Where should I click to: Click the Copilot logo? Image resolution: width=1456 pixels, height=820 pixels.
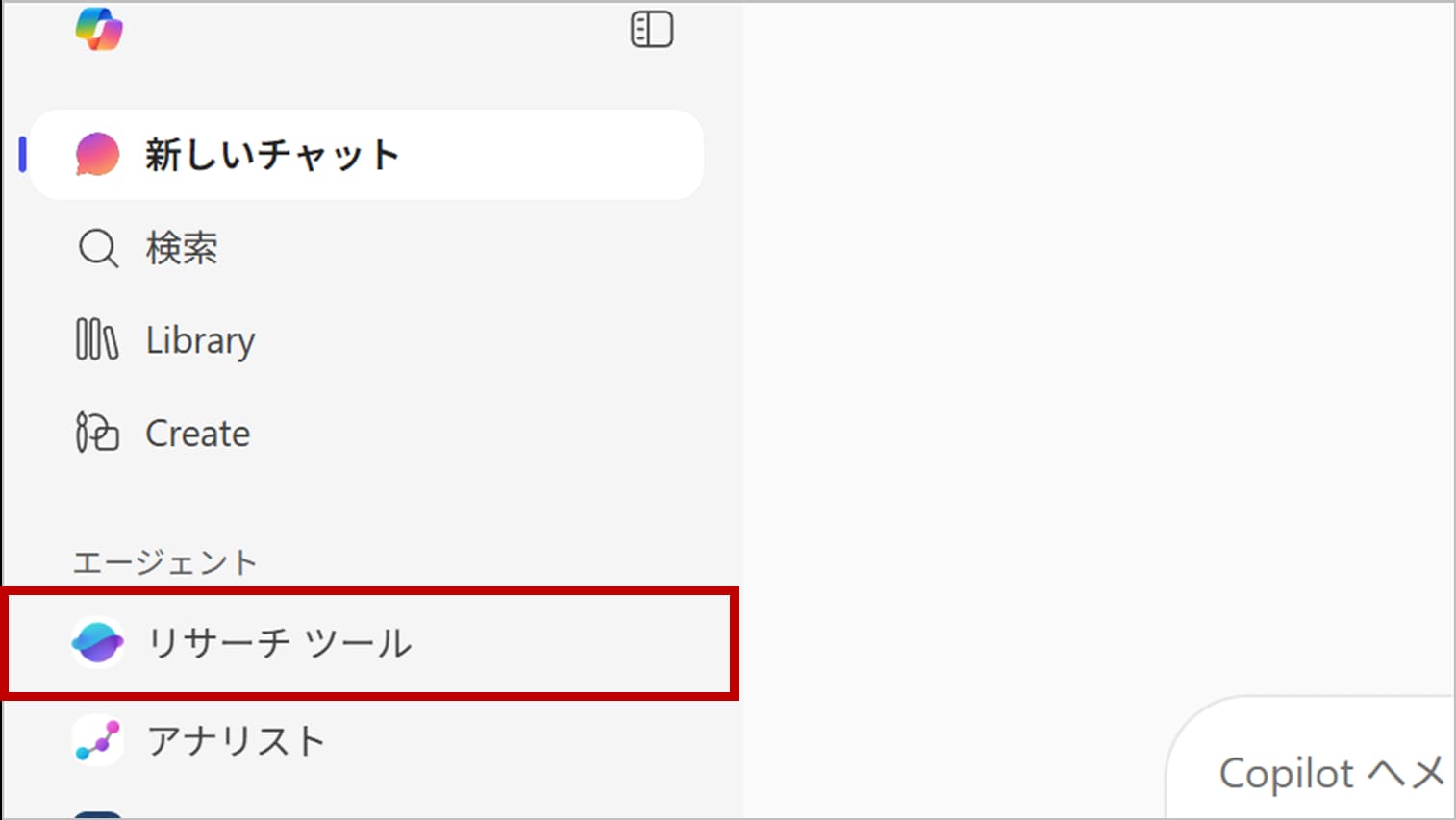99,30
